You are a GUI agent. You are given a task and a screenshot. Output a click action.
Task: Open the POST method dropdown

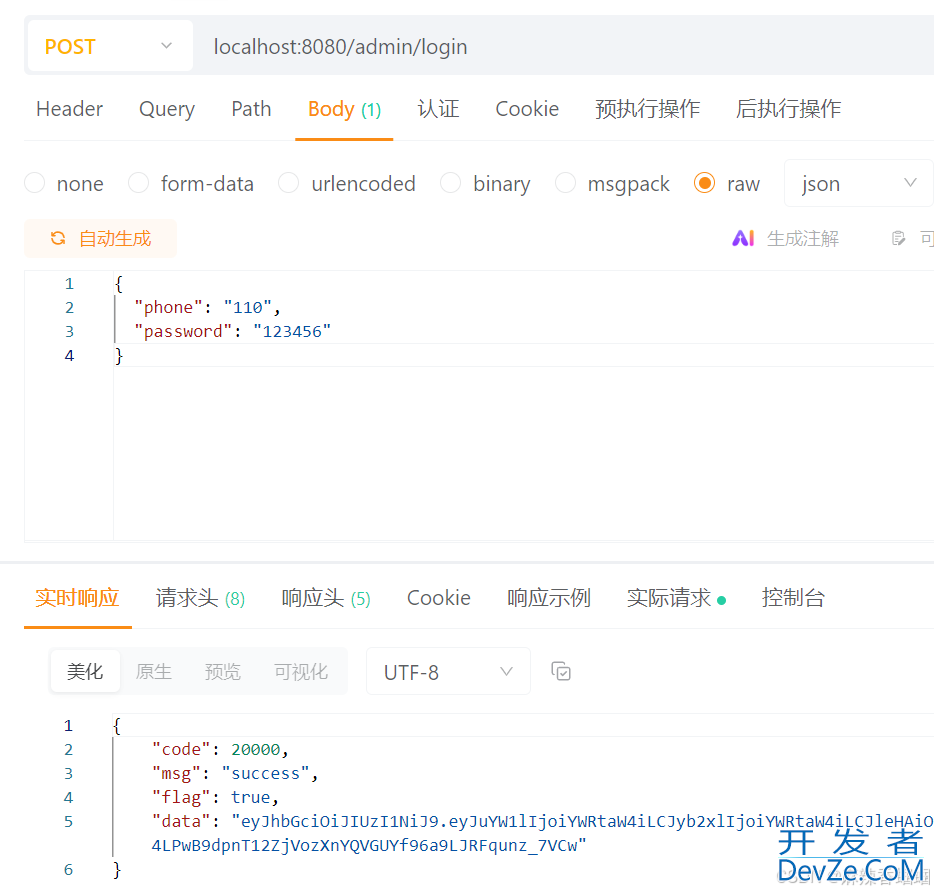[x=110, y=46]
